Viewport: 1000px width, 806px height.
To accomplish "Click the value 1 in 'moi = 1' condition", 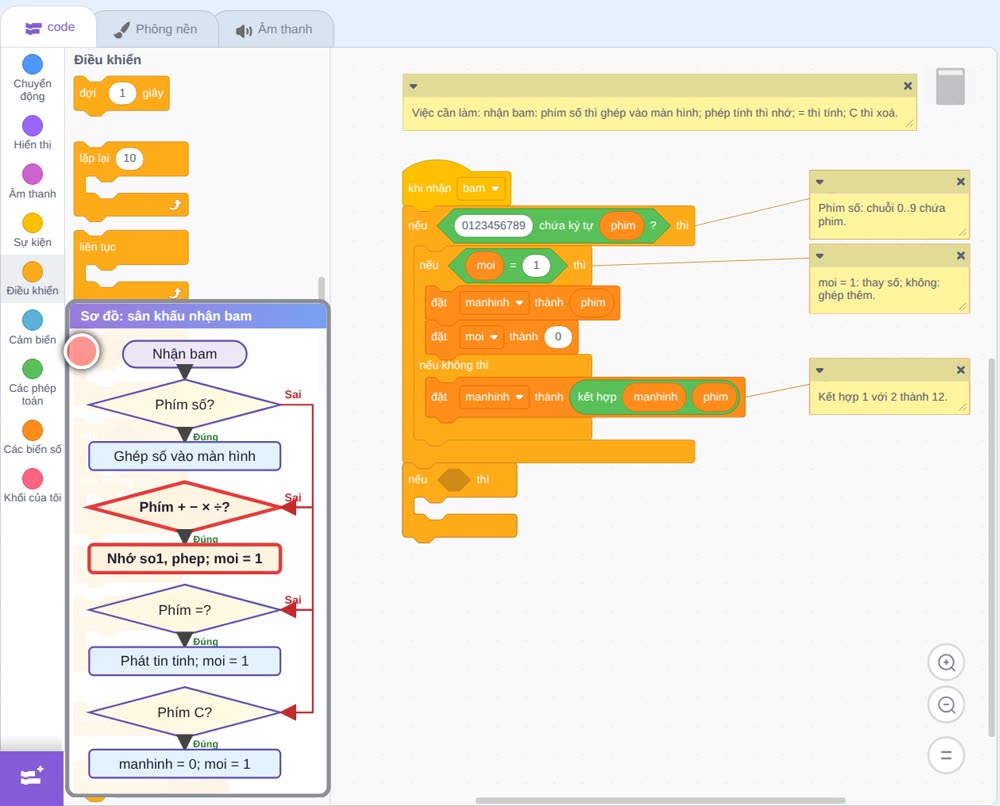I will [x=536, y=265].
